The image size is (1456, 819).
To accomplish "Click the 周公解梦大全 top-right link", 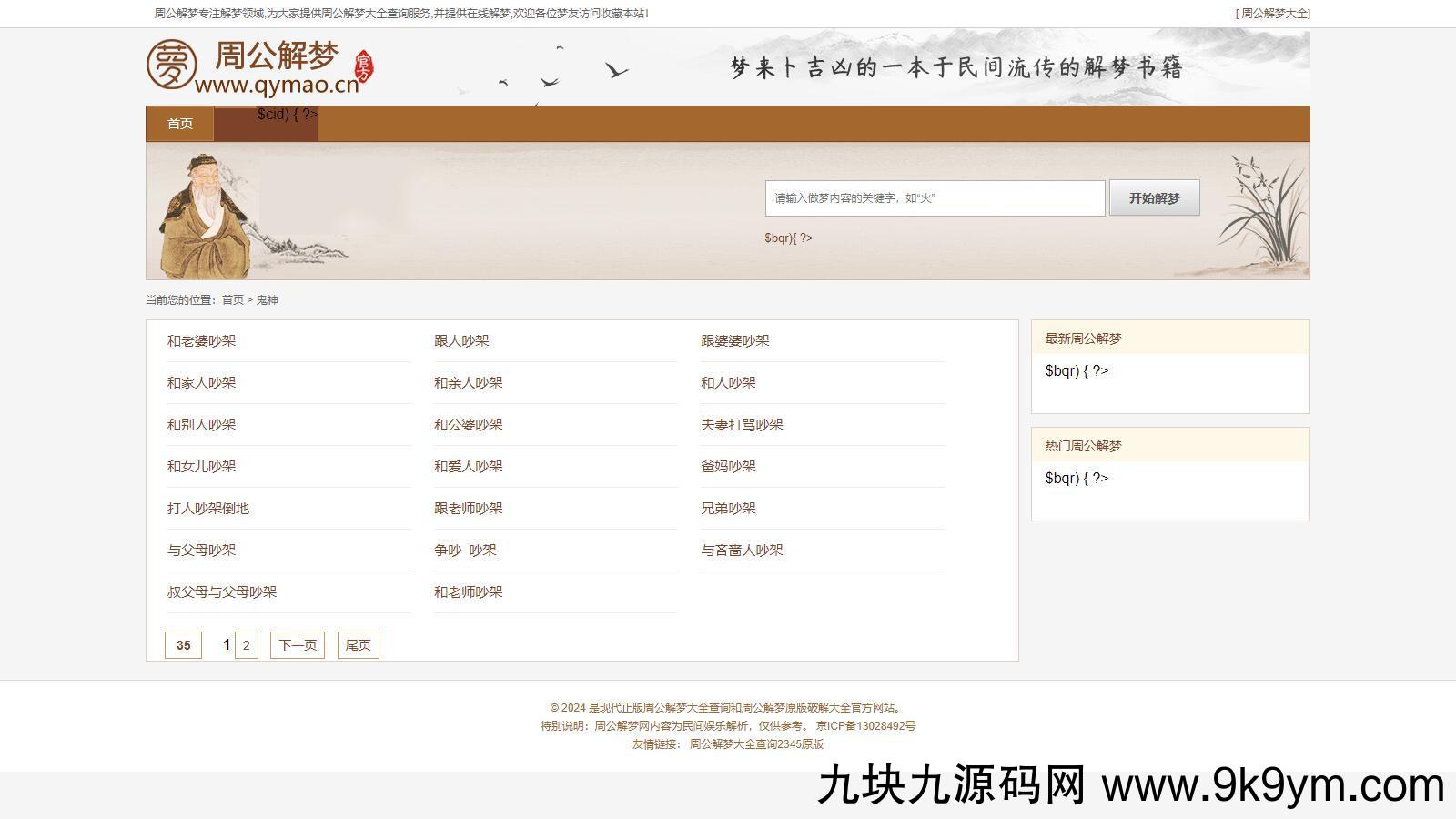I will (1272, 14).
